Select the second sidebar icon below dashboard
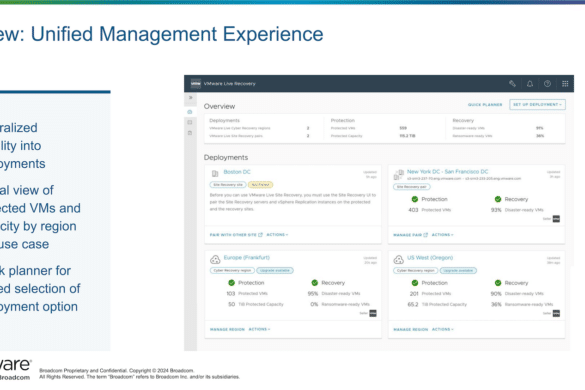The height and width of the screenshot is (390, 585). (x=190, y=122)
